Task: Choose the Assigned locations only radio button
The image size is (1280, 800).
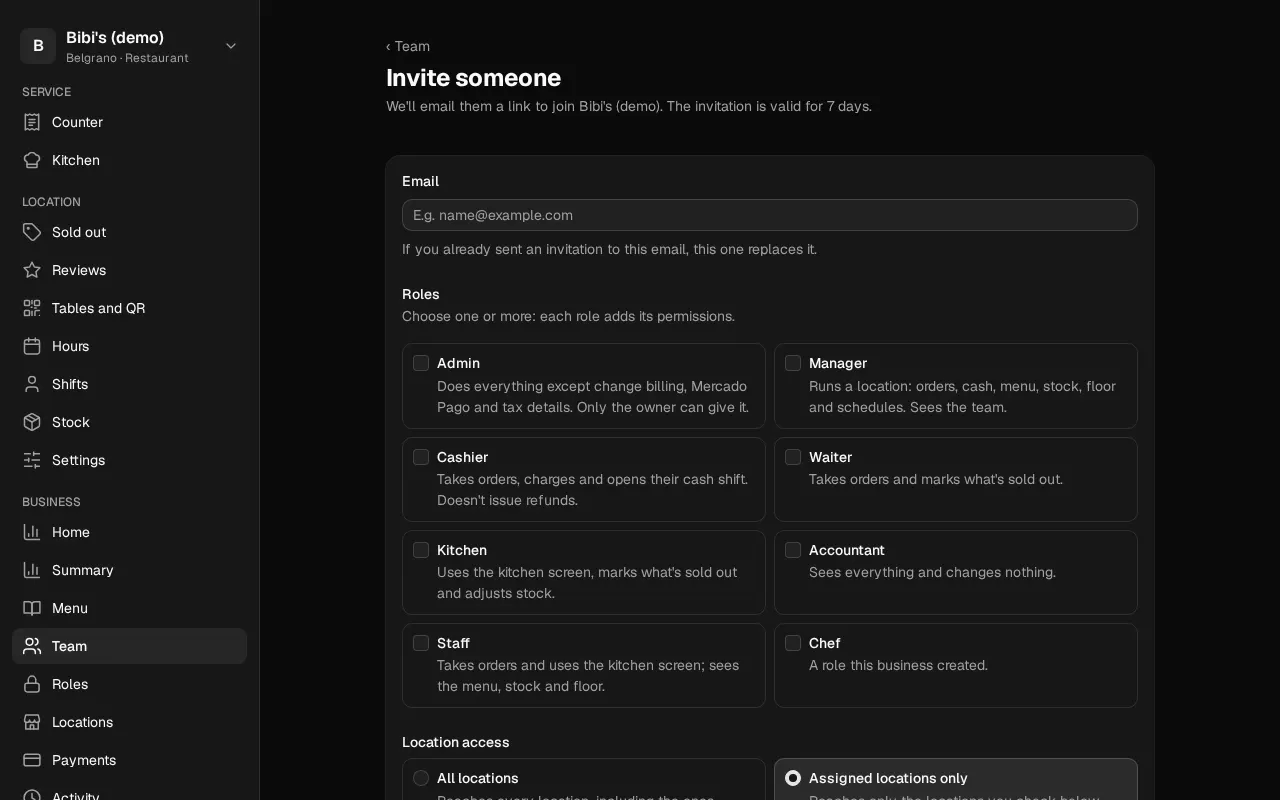Action: [793, 778]
